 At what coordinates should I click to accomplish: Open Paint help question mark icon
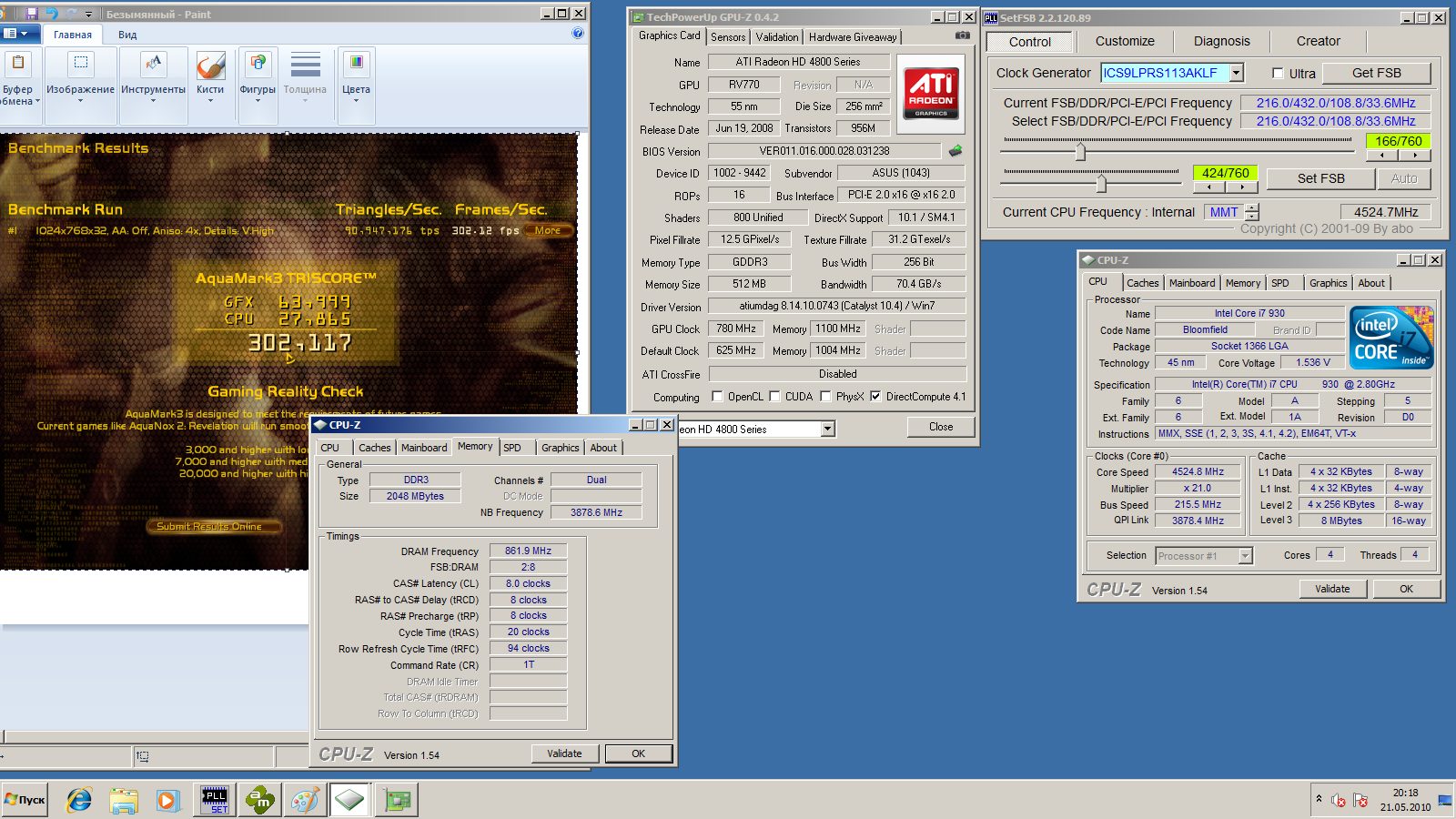[x=578, y=33]
